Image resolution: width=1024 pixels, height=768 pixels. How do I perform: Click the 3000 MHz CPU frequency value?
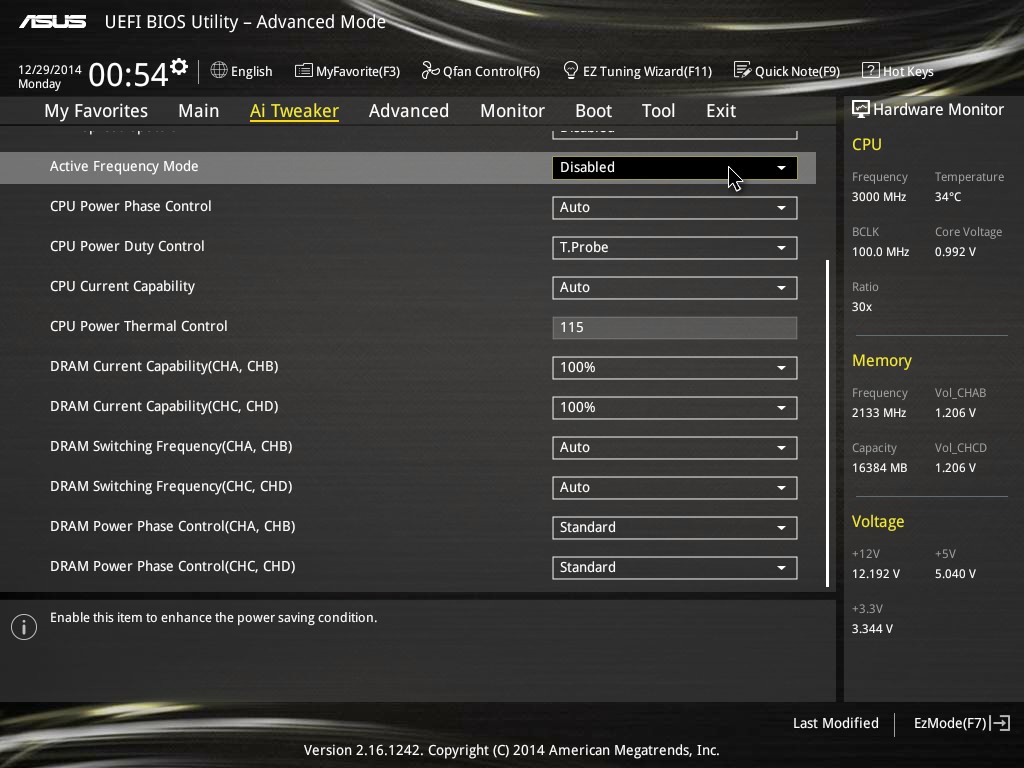[878, 197]
